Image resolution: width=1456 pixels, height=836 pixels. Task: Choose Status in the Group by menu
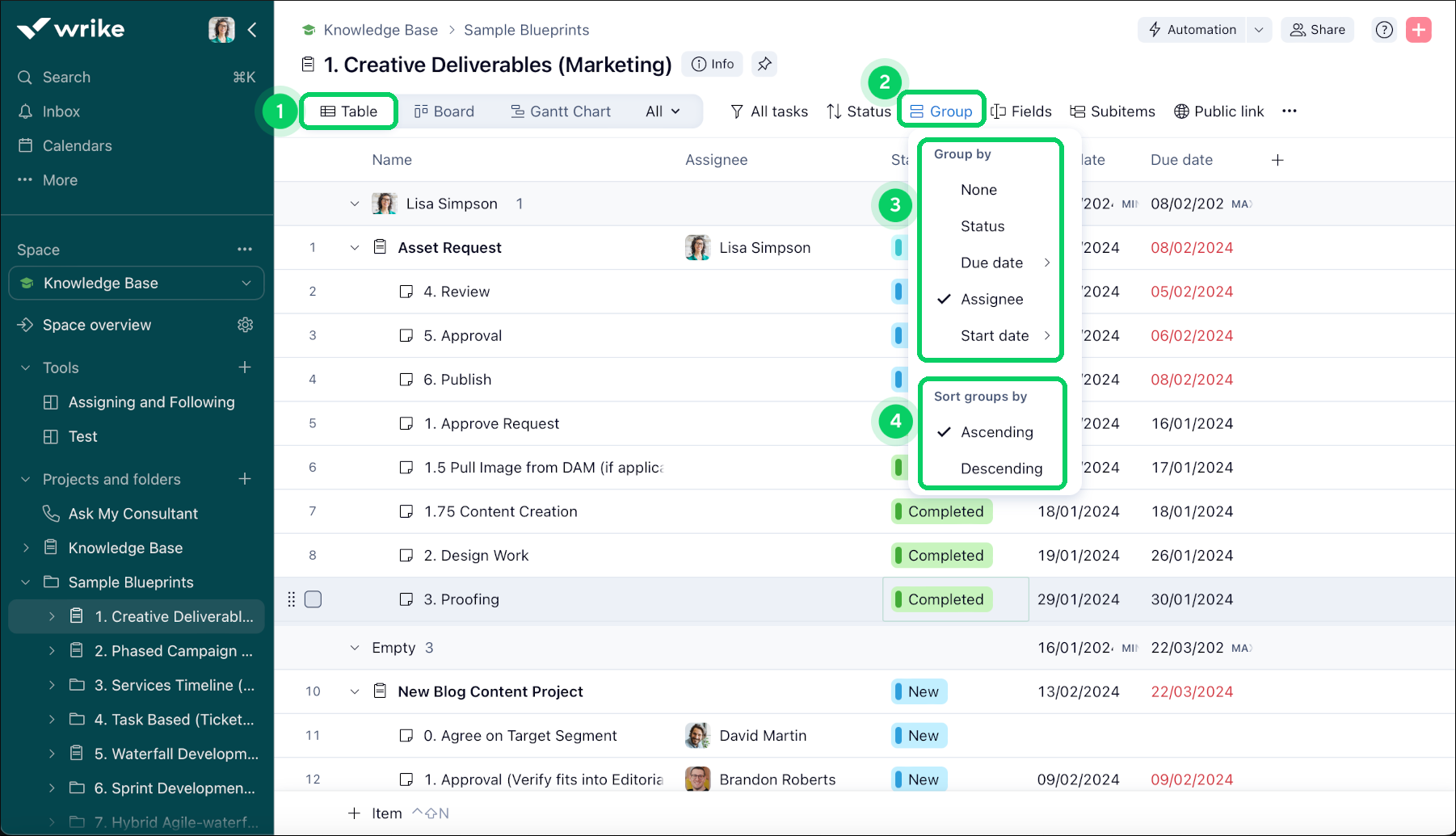(983, 226)
